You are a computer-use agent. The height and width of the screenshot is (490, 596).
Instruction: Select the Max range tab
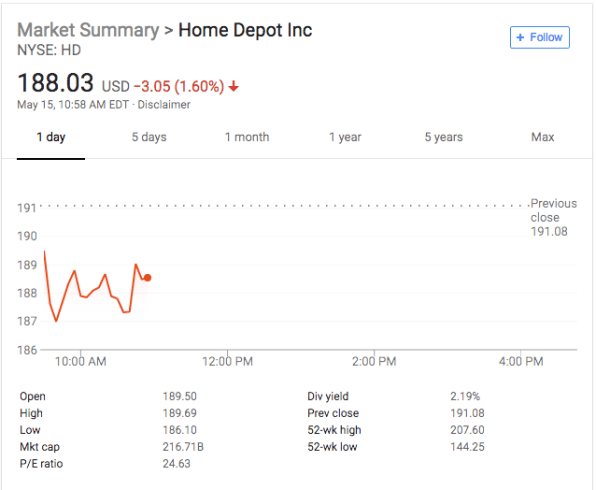542,137
